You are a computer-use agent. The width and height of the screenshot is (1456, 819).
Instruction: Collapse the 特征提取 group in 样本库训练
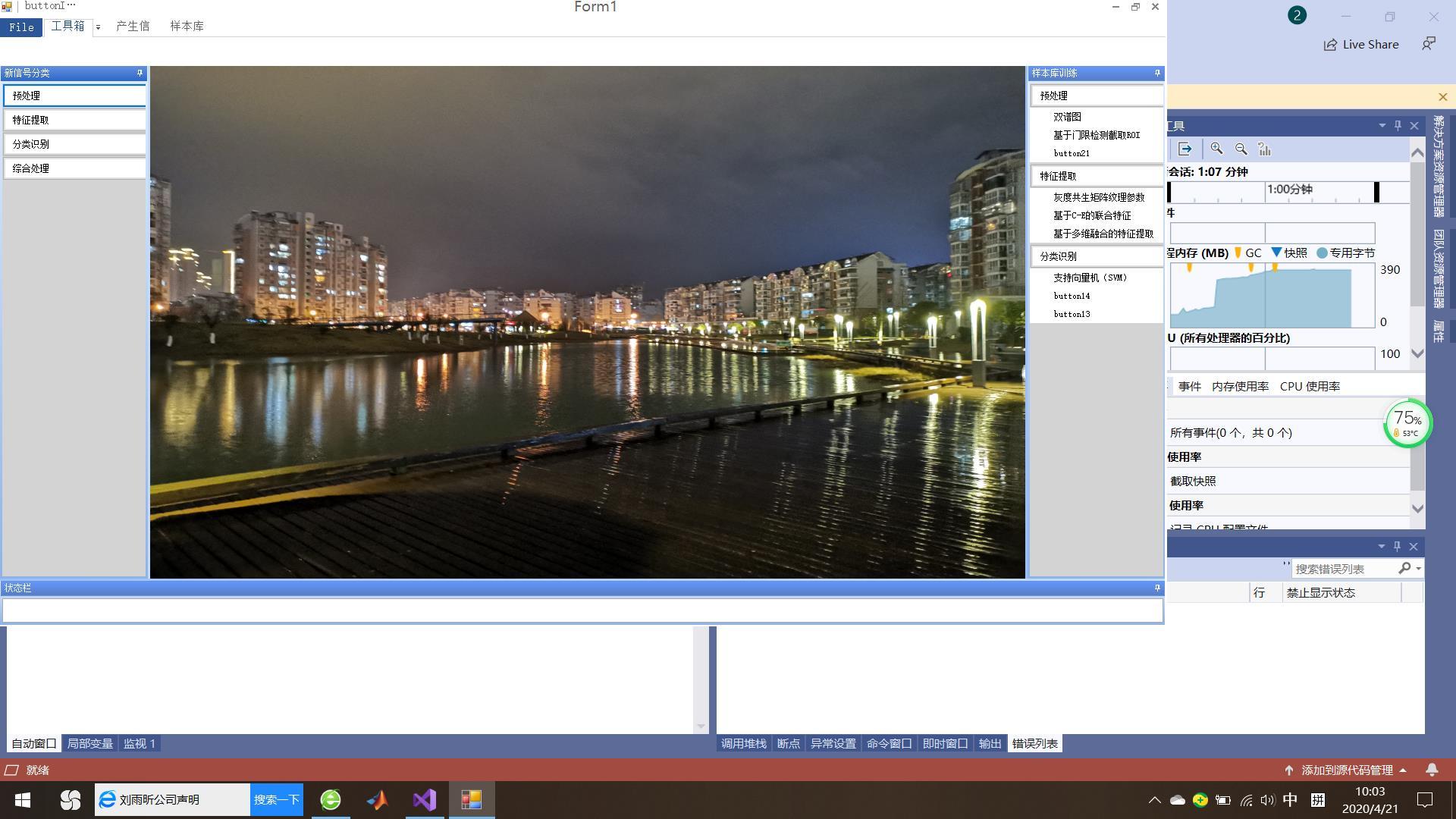(x=1097, y=176)
